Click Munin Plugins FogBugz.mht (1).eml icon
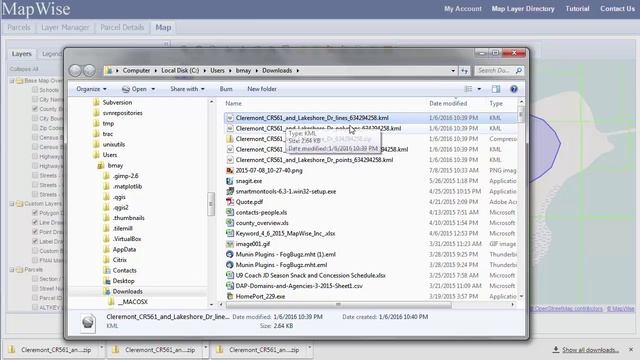Image resolution: width=640 pixels, height=360 pixels. pos(230,254)
